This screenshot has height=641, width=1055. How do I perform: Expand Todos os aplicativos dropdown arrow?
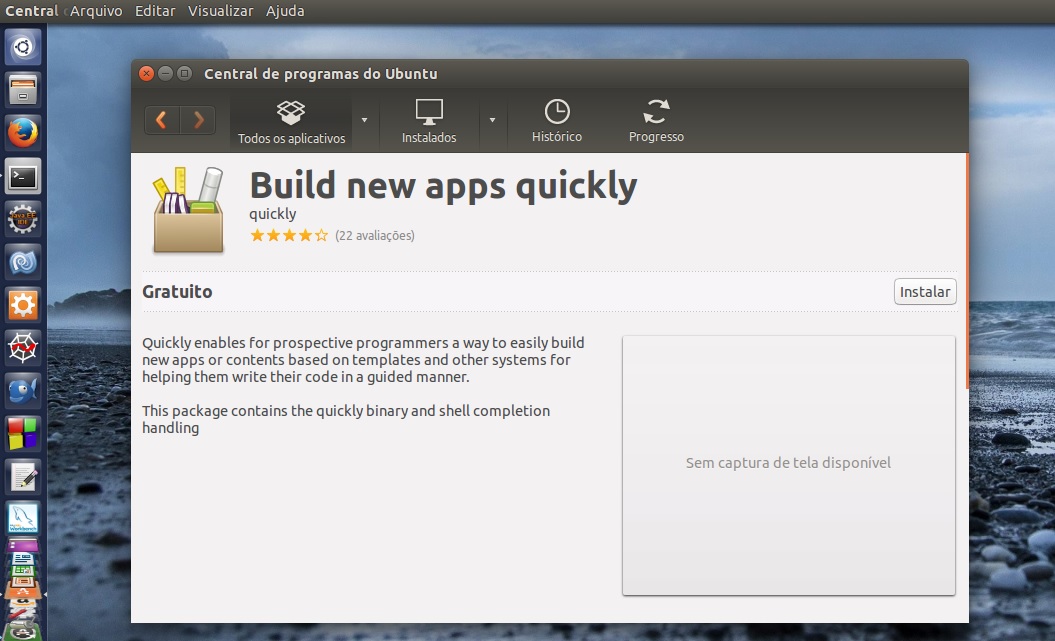[364, 120]
